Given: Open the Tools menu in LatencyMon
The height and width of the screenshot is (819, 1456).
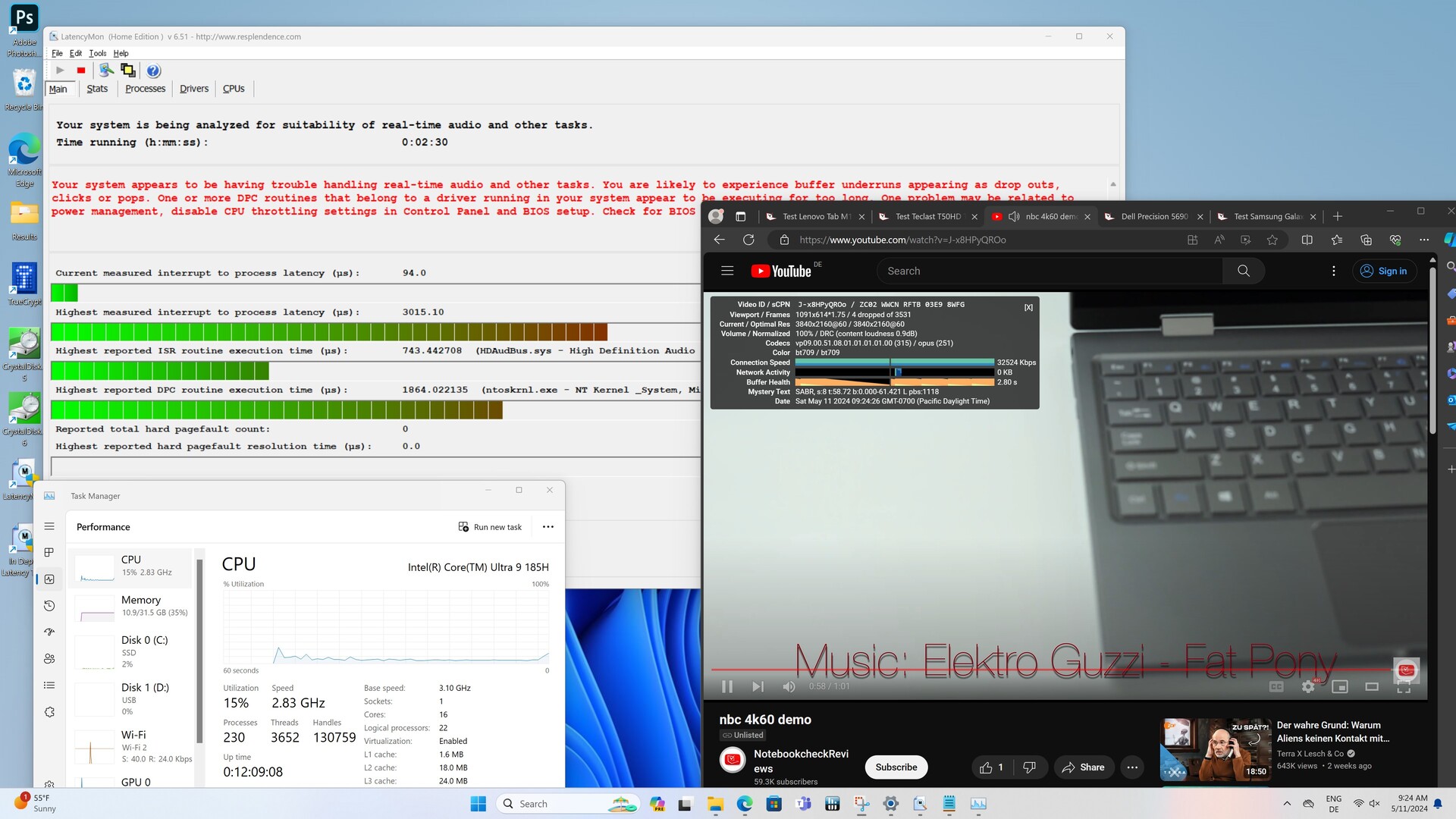Looking at the screenshot, I should pyautogui.click(x=97, y=53).
